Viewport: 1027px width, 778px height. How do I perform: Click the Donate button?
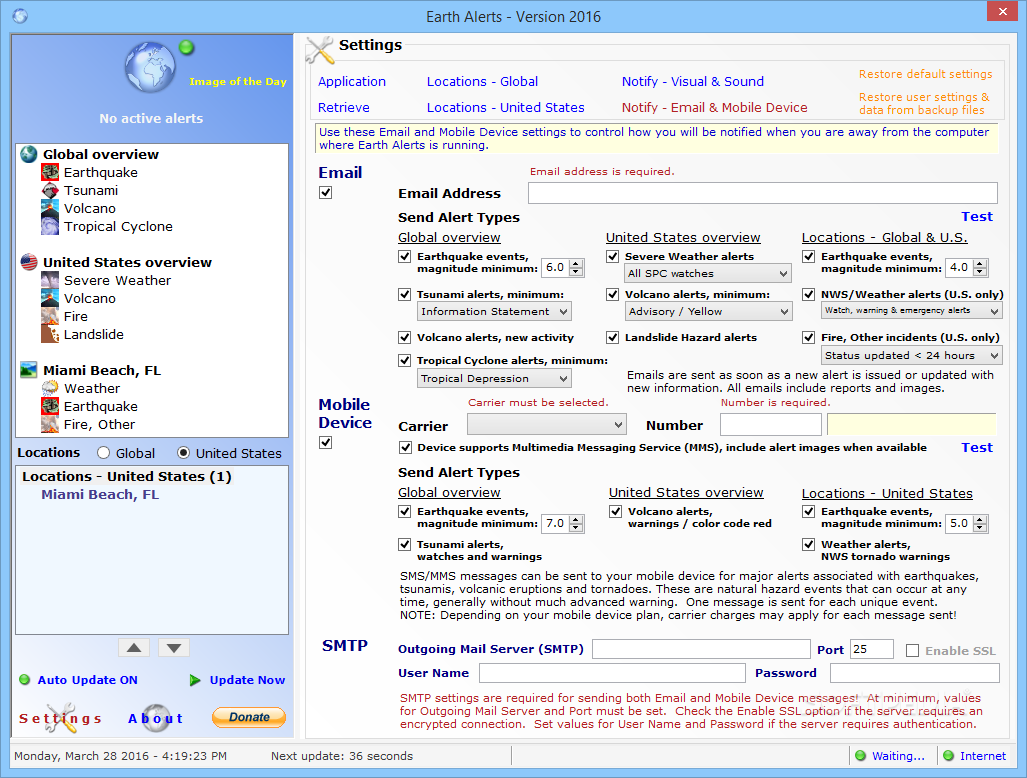pos(249,717)
